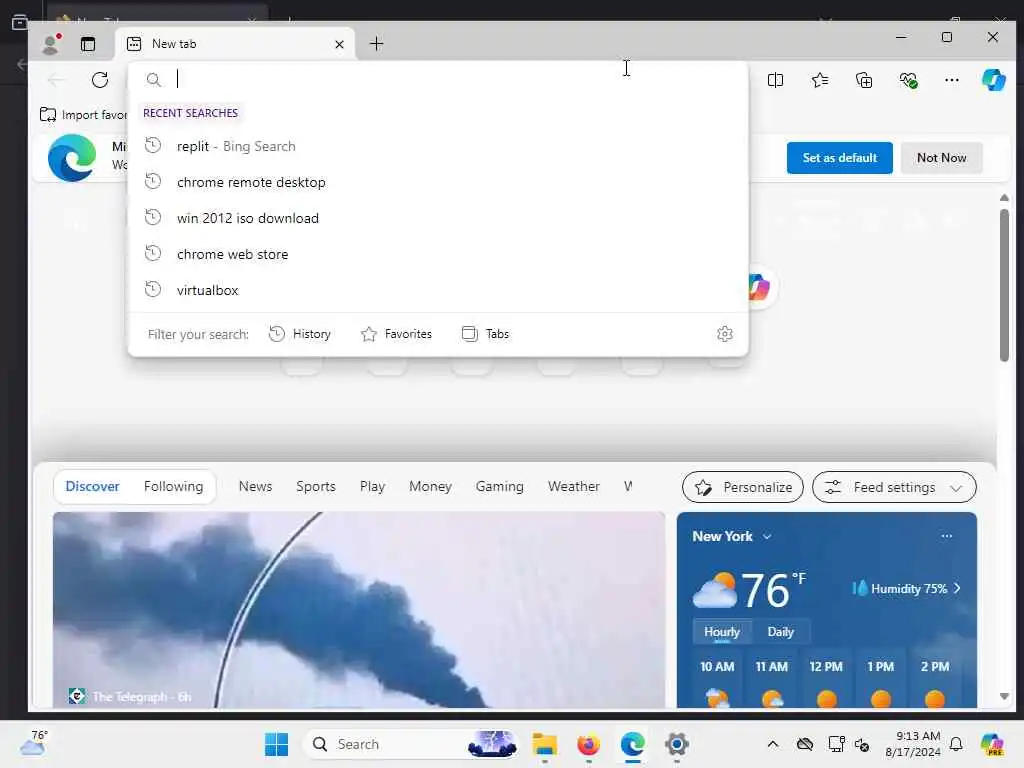This screenshot has height=768, width=1024.
Task: Open the Collections icon
Action: tap(863, 80)
